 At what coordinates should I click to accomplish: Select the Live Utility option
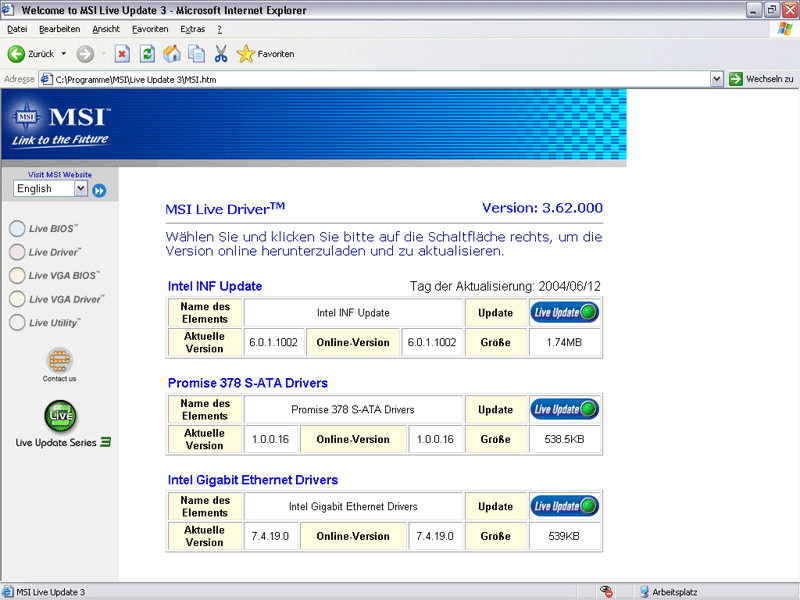pos(45,322)
